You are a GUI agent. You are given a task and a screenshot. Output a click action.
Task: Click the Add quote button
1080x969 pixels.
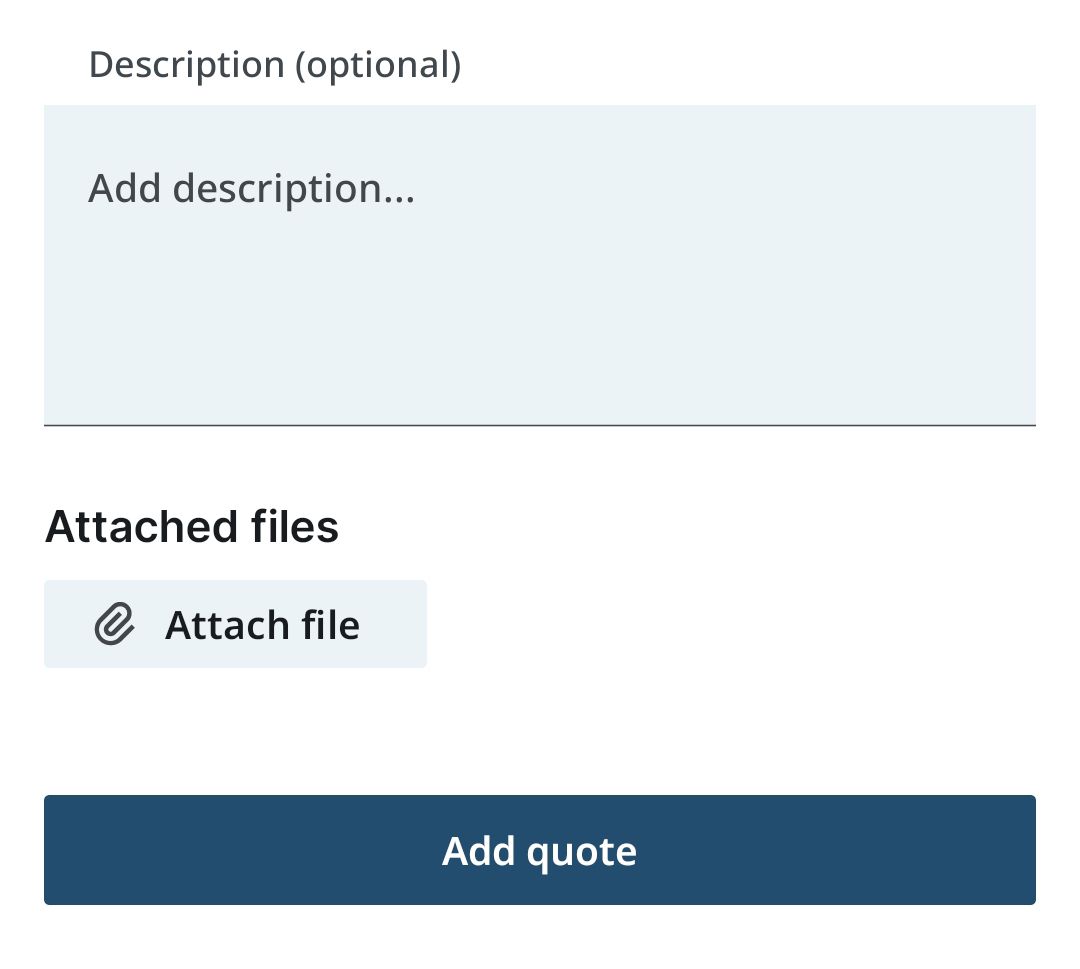point(539,850)
